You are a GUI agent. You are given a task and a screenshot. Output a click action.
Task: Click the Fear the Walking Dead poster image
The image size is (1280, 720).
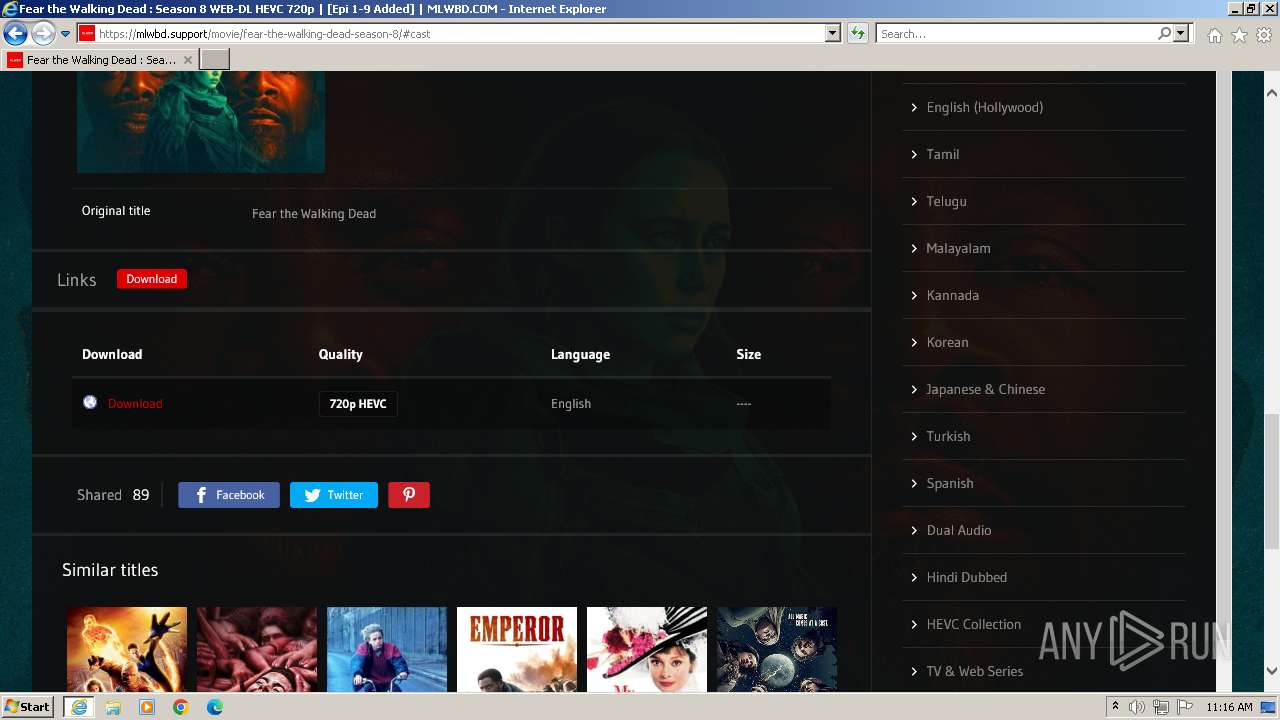[x=201, y=122]
